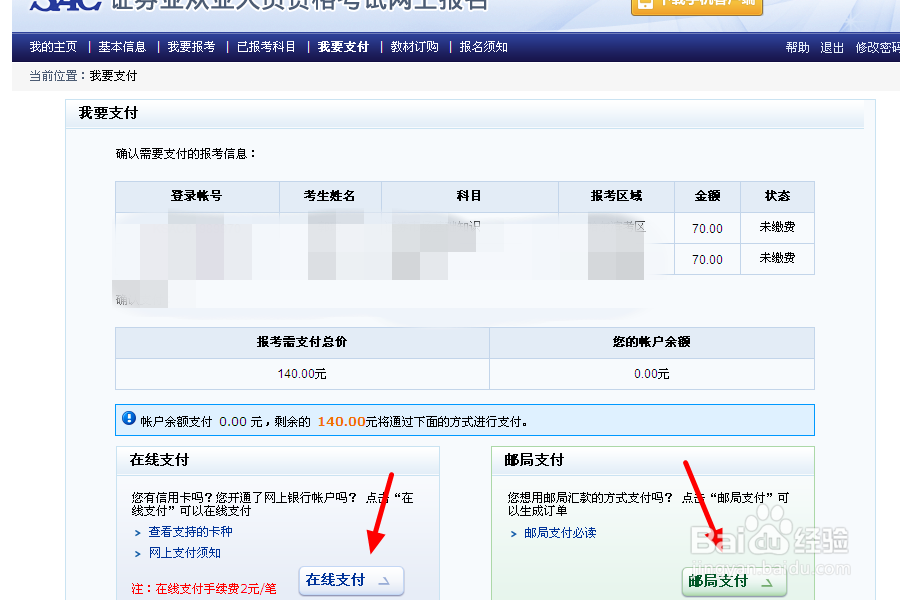Click the blue info icon in the balance notice
The height and width of the screenshot is (600, 900).
(127, 419)
